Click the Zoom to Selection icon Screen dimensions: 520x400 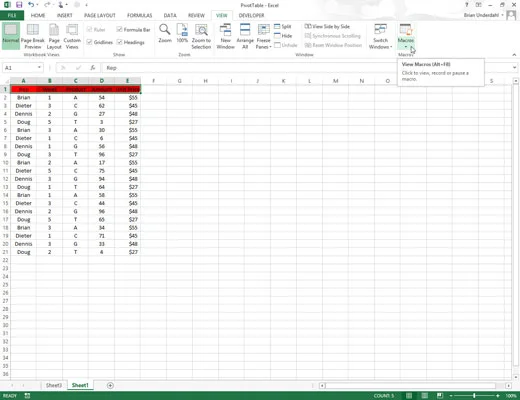point(201,36)
